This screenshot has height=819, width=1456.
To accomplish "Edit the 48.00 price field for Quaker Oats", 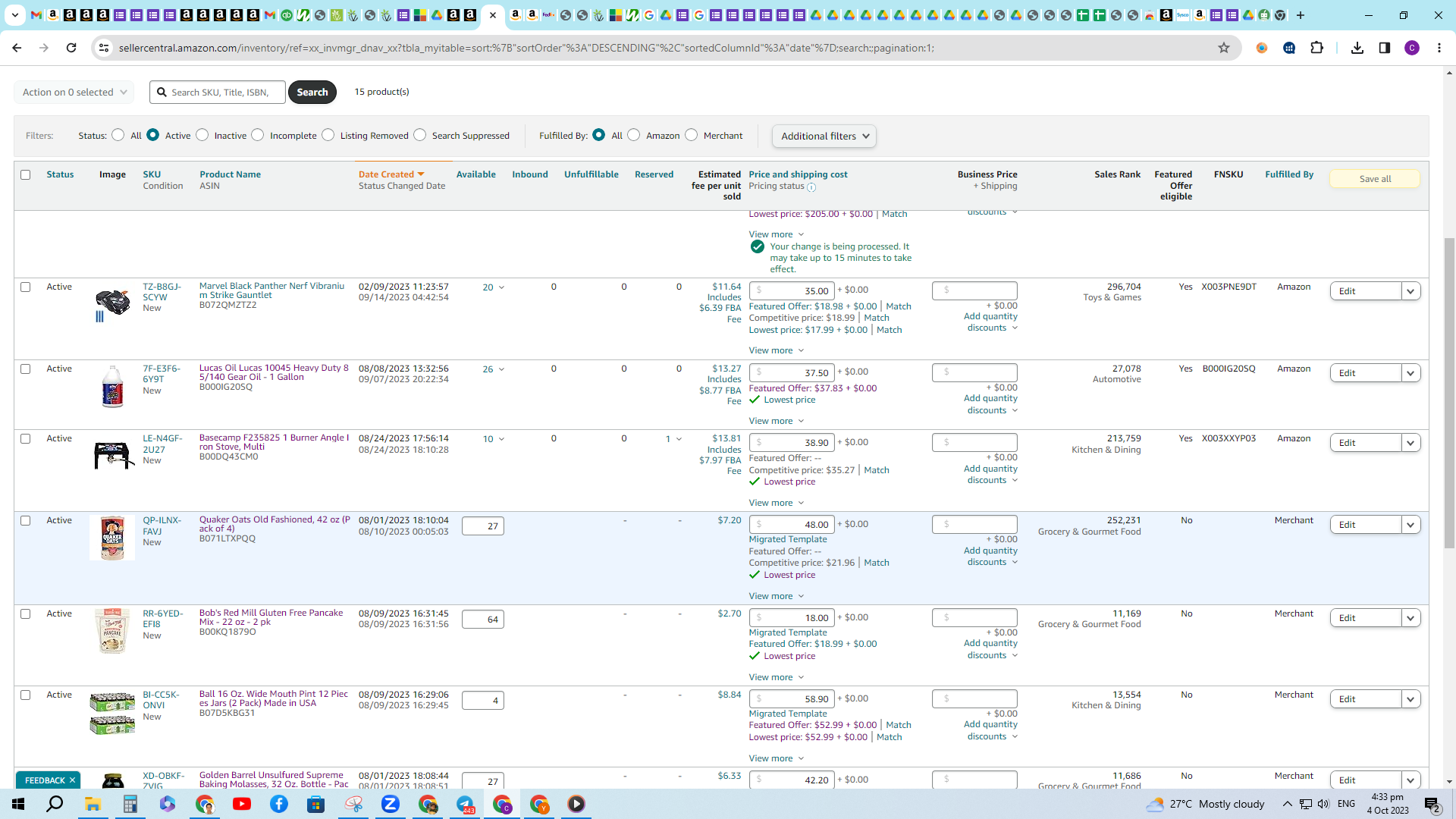I will point(792,525).
